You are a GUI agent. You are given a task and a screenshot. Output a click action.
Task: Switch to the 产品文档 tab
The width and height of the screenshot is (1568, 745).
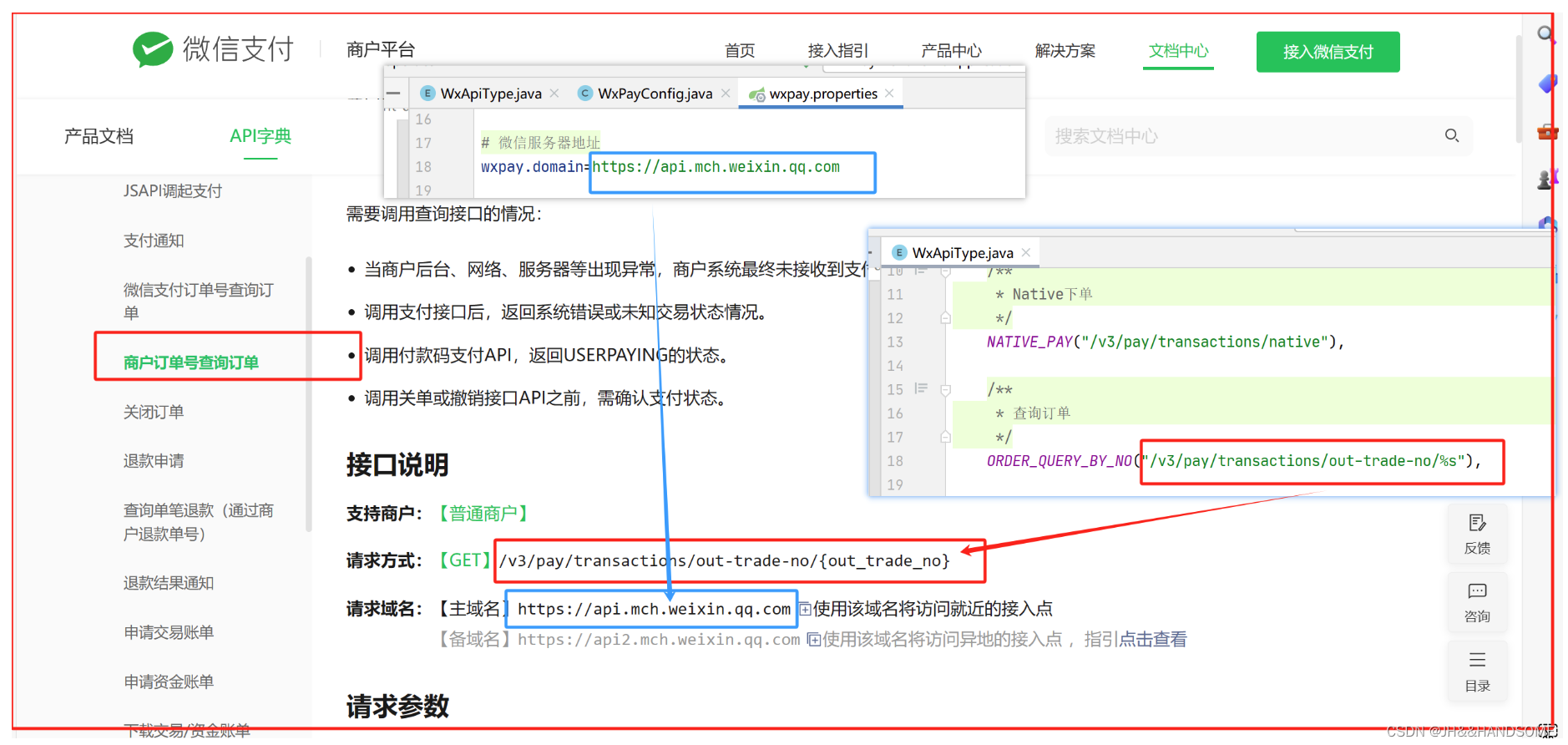pos(99,136)
